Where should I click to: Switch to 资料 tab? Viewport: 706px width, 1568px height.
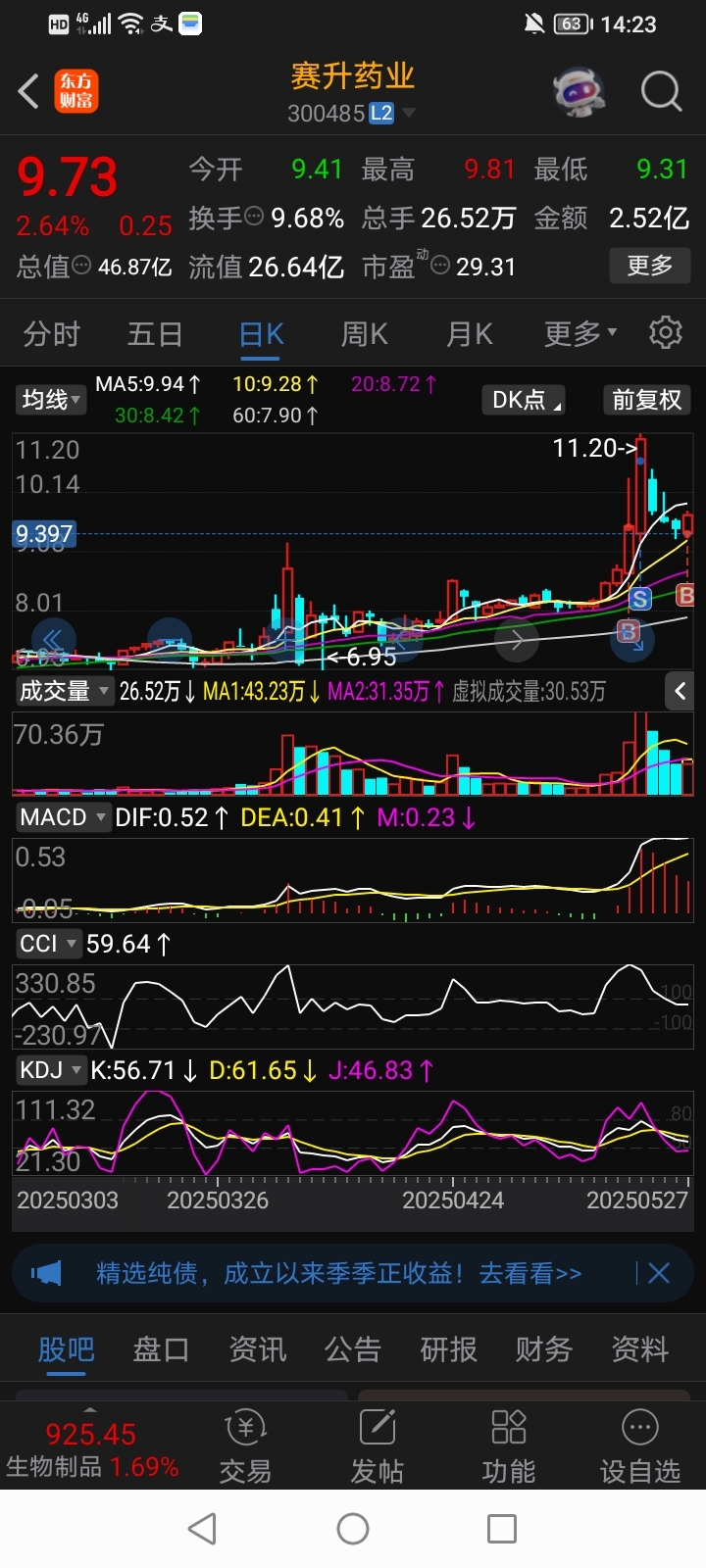pos(639,1349)
